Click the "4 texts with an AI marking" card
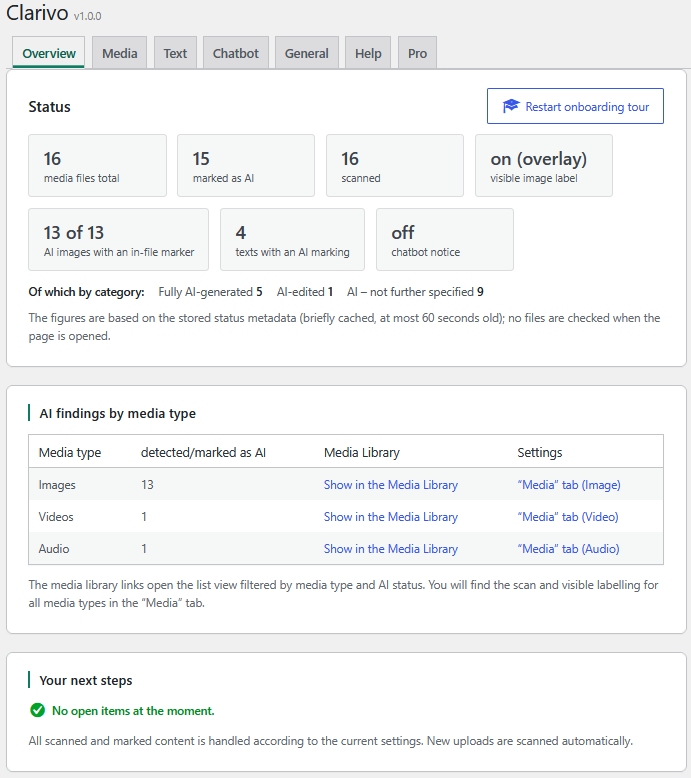Screen dimensions: 691x778 [293, 240]
